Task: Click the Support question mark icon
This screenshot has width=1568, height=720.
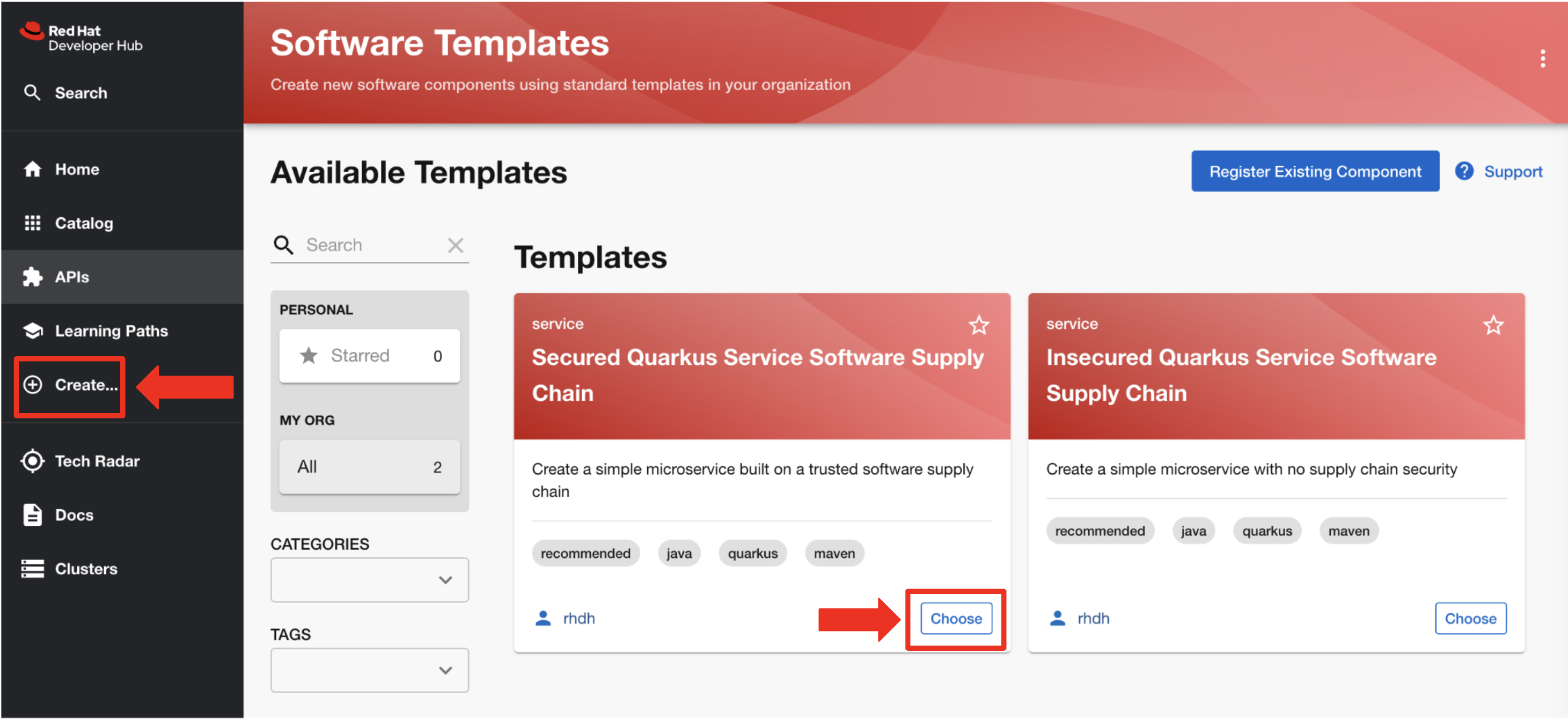Action: (x=1464, y=171)
